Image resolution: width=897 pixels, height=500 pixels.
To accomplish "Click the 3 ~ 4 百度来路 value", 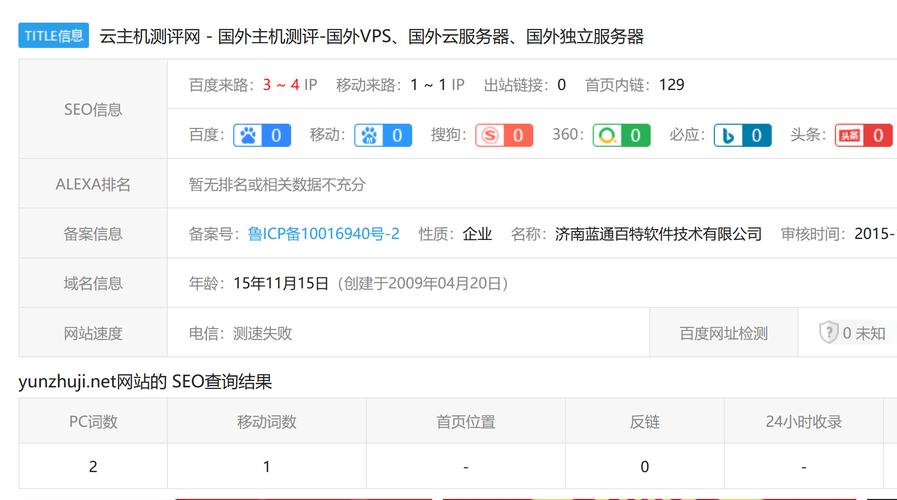I will [x=281, y=85].
